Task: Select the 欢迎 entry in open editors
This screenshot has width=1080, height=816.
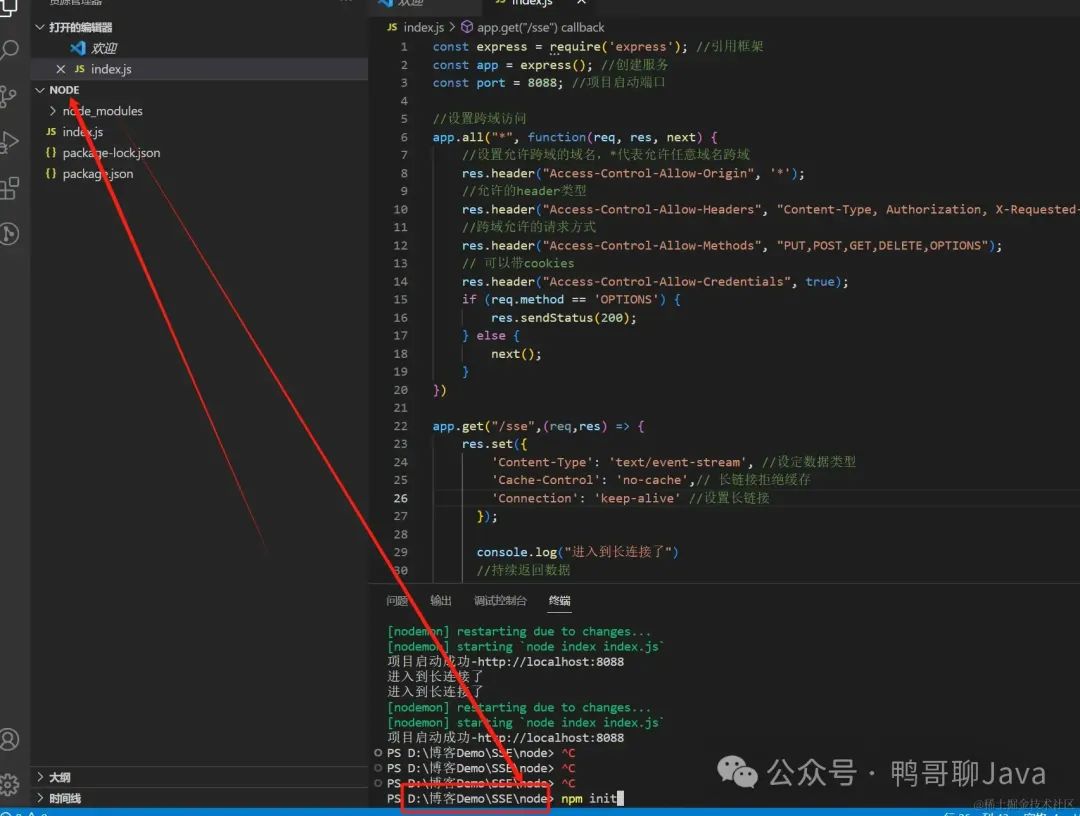Action: click(103, 48)
